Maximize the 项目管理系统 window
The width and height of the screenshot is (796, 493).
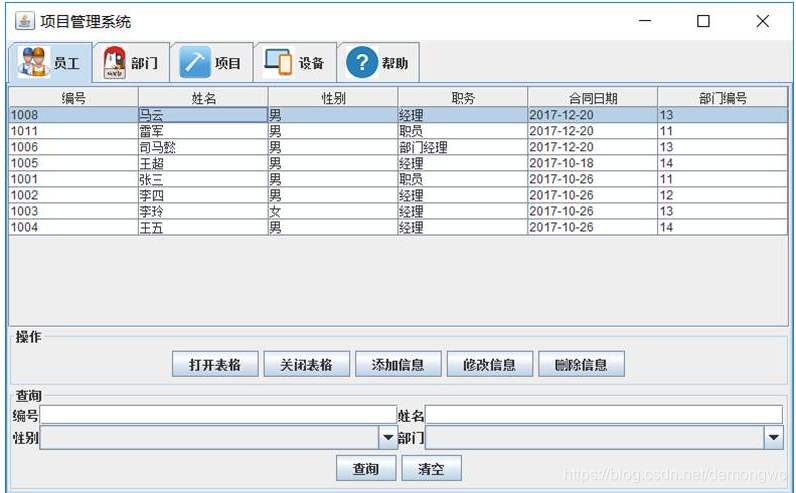(x=703, y=21)
